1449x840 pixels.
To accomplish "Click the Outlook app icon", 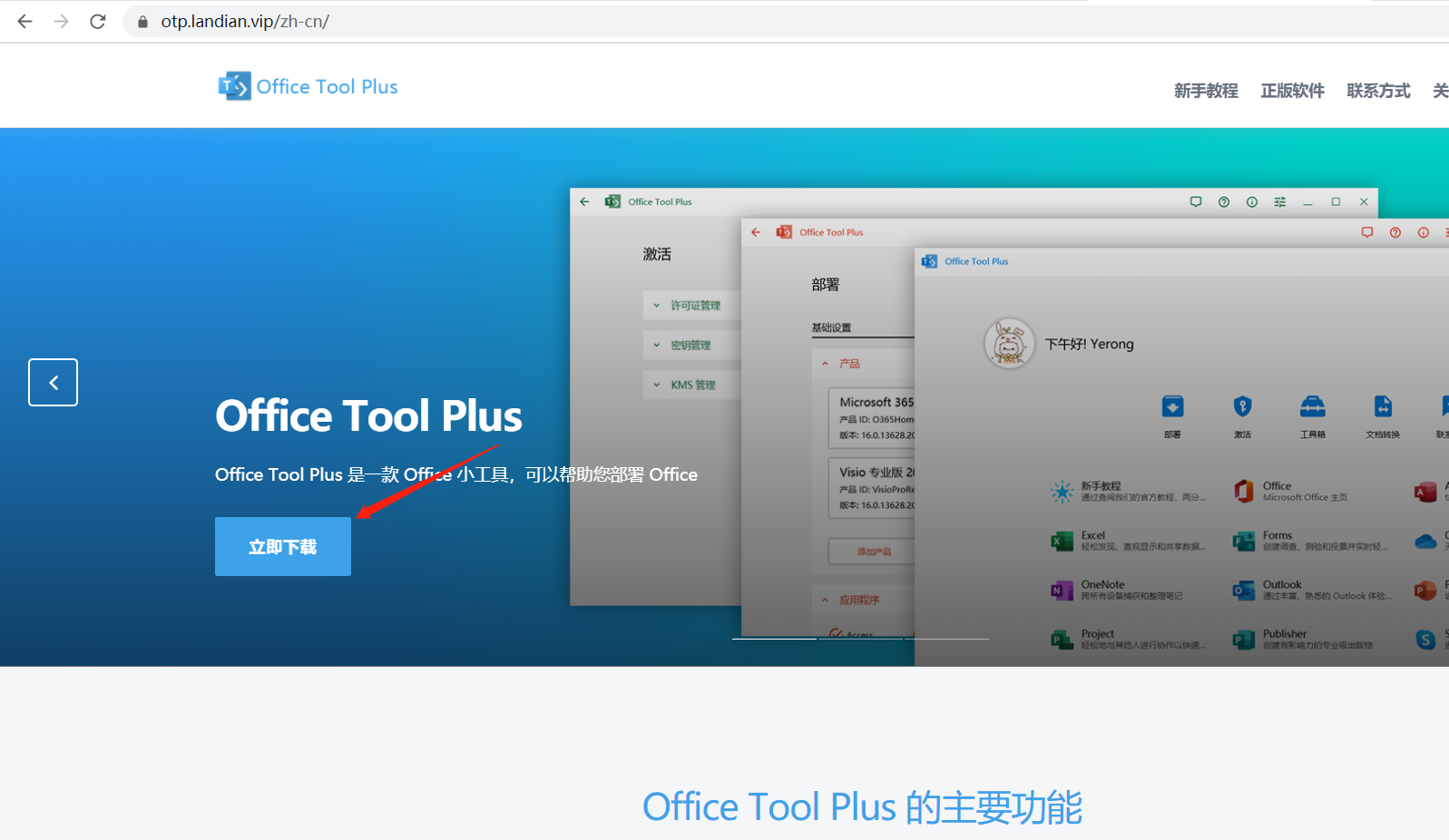I will [1243, 591].
